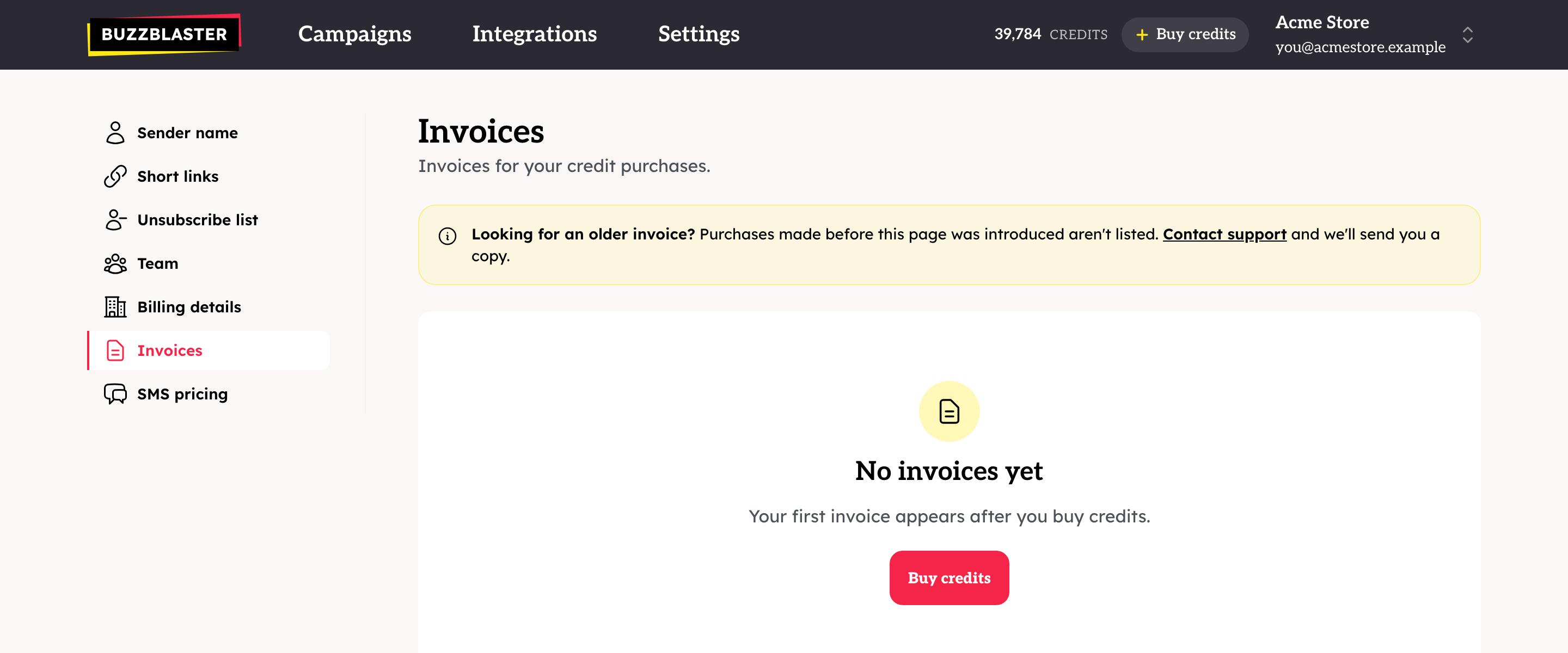Go to the Integrations page
The image size is (1568, 653).
click(535, 34)
